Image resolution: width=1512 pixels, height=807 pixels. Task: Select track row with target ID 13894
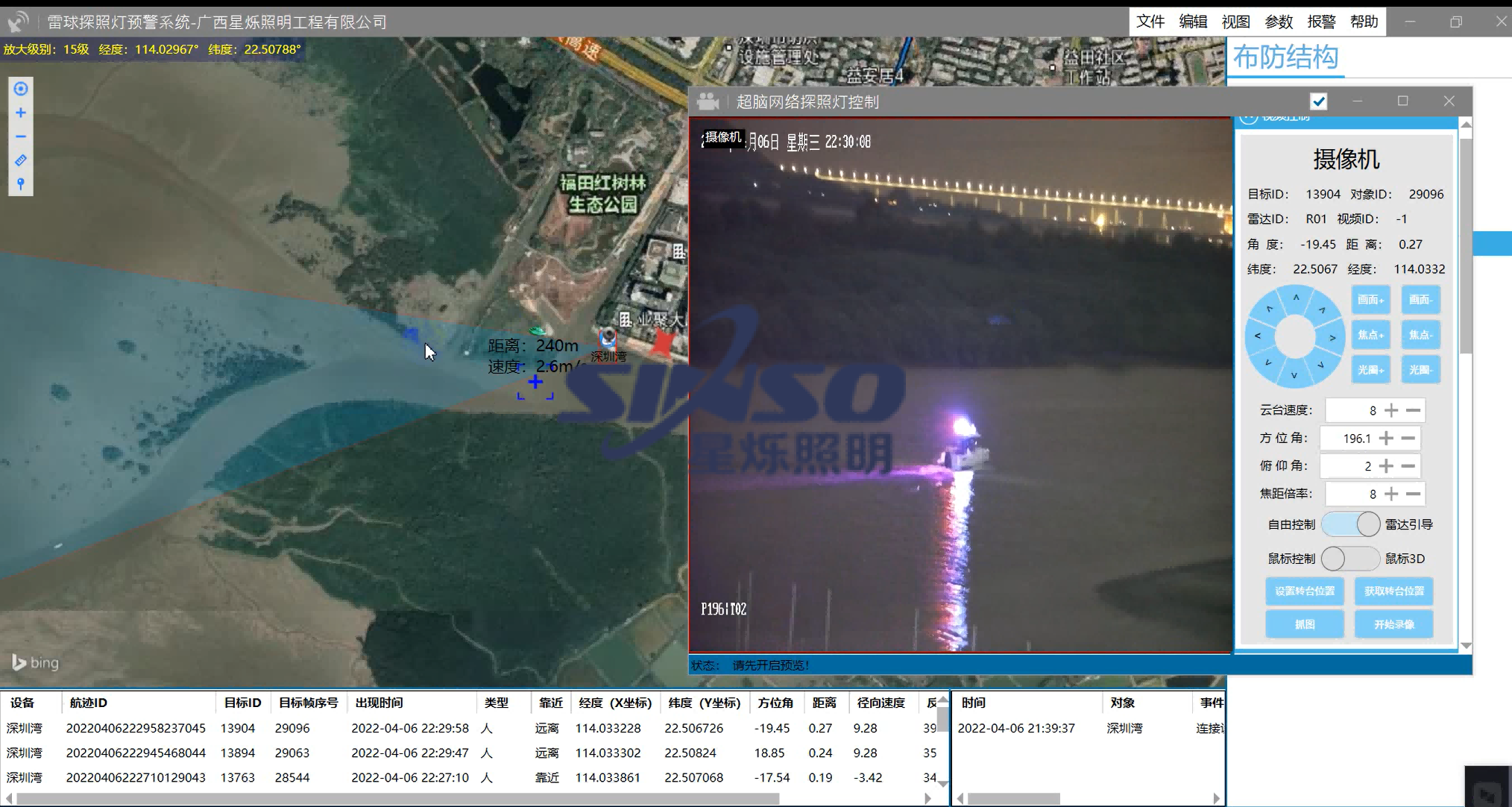239,753
